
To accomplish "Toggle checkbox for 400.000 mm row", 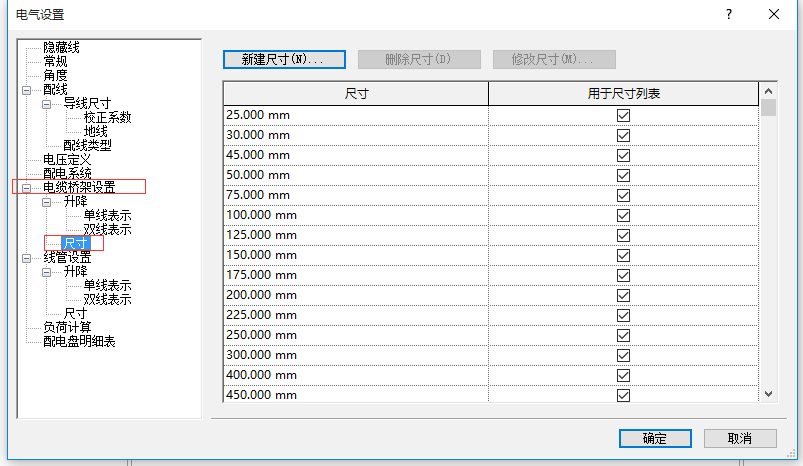I will tap(623, 375).
